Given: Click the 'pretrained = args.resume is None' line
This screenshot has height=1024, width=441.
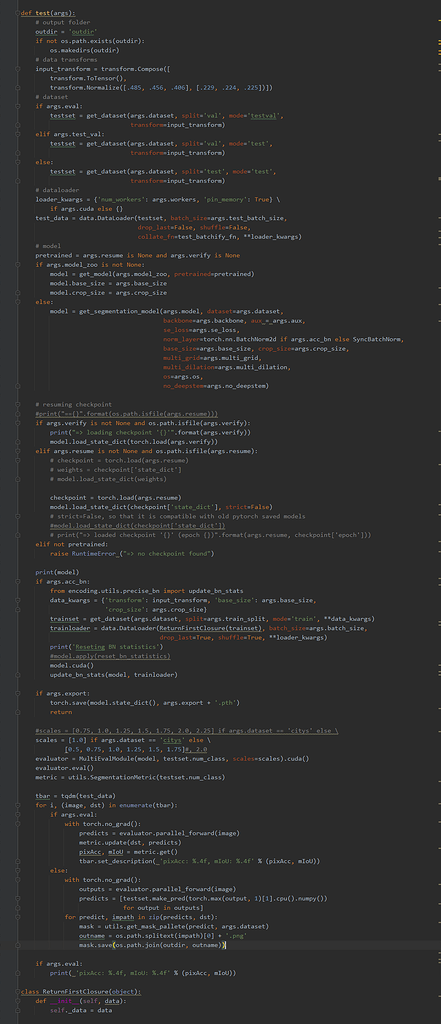Looking at the screenshot, I should pyautogui.click(x=137, y=255).
